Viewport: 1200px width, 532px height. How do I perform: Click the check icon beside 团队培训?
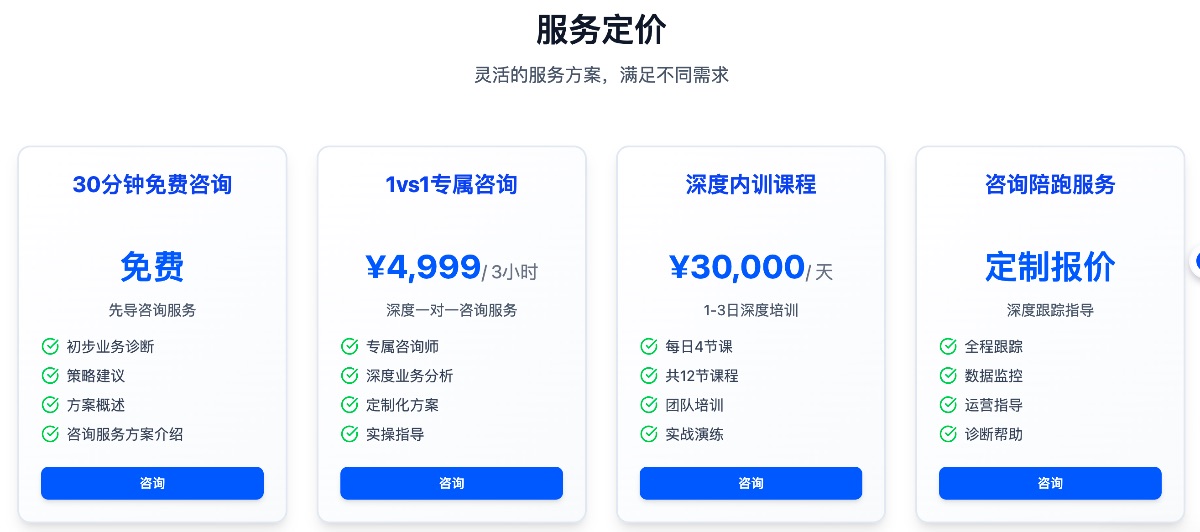(649, 405)
